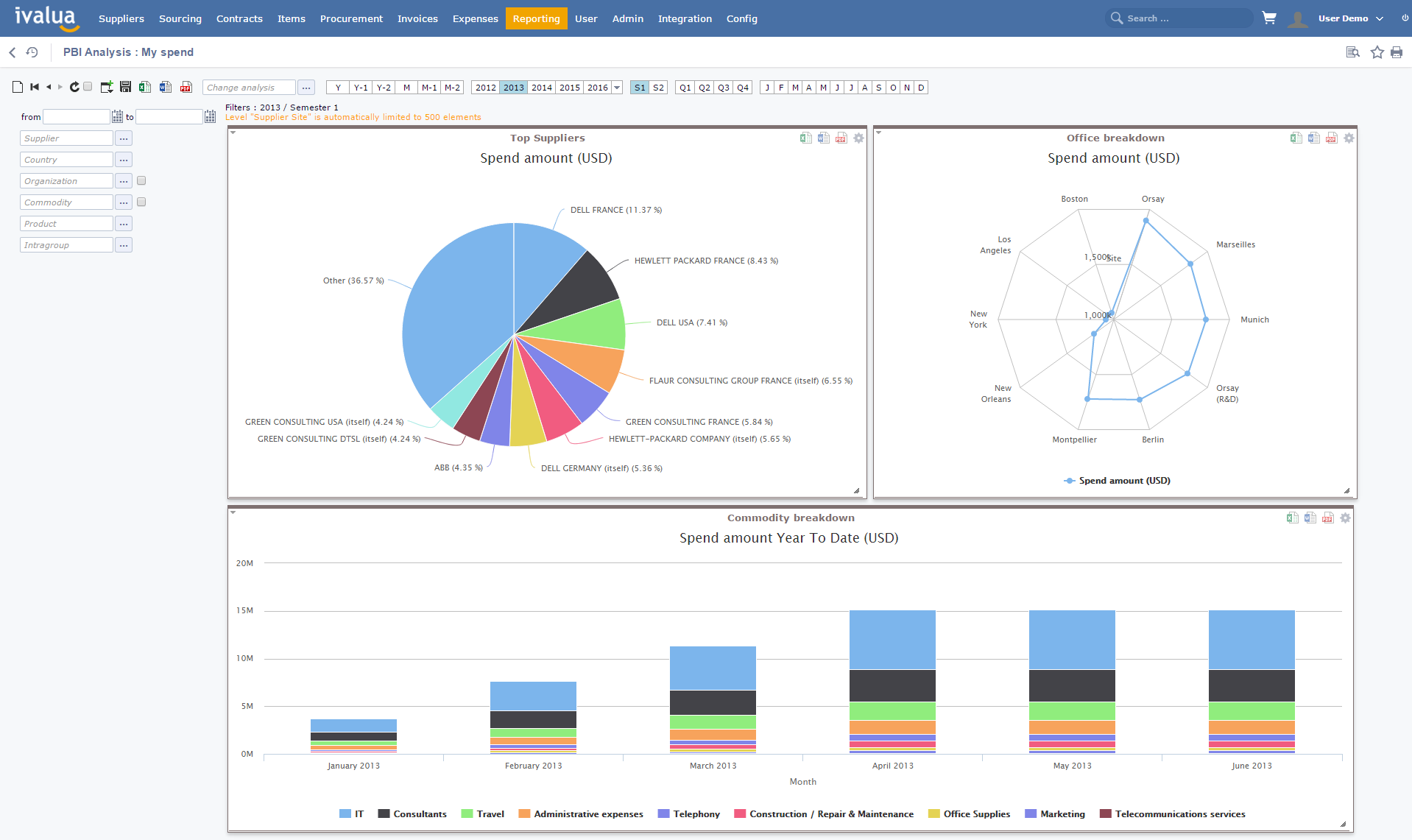Open the shopping cart icon
This screenshot has height=840, width=1412.
pos(1269,18)
